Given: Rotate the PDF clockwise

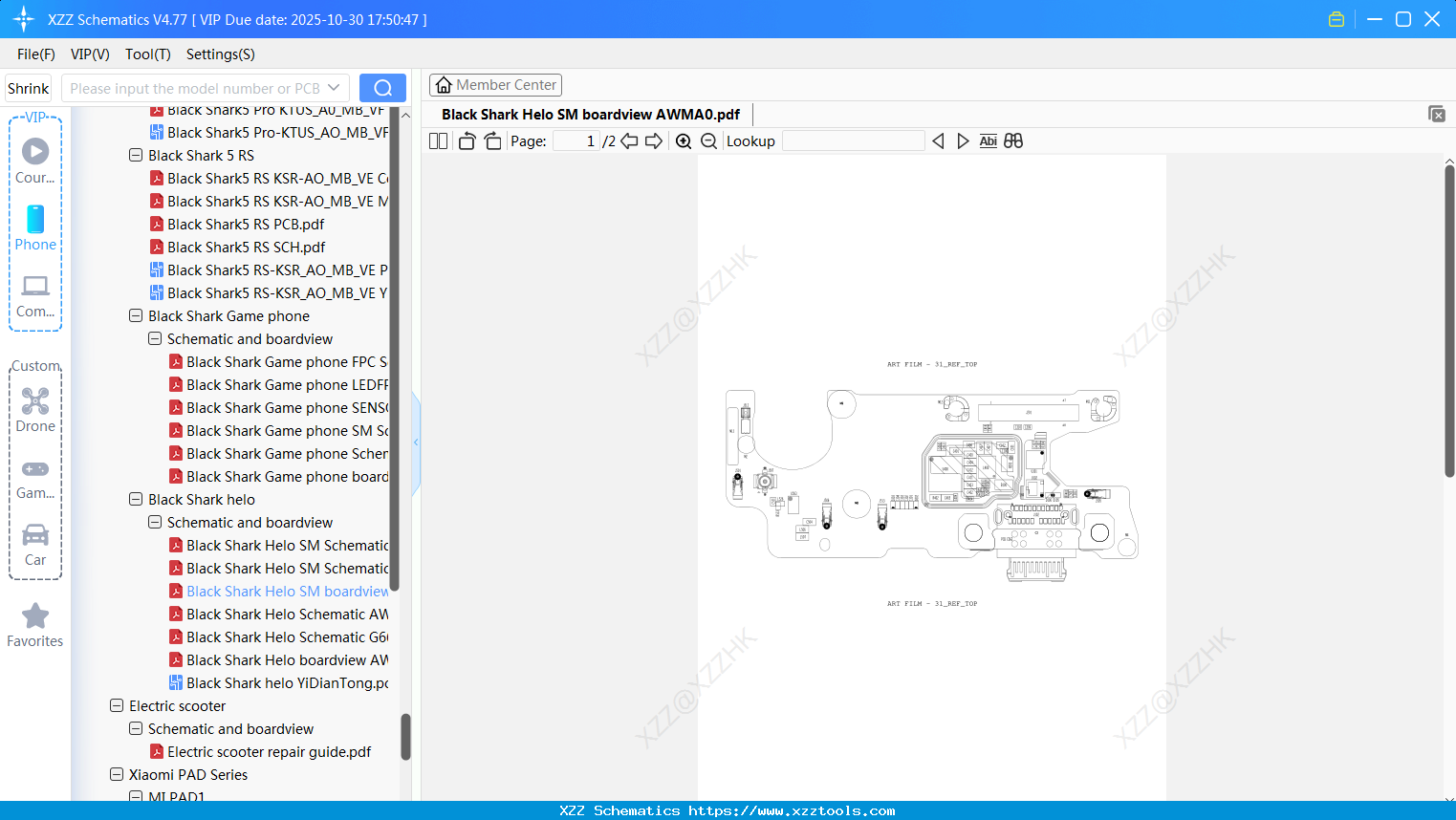Looking at the screenshot, I should click(492, 140).
